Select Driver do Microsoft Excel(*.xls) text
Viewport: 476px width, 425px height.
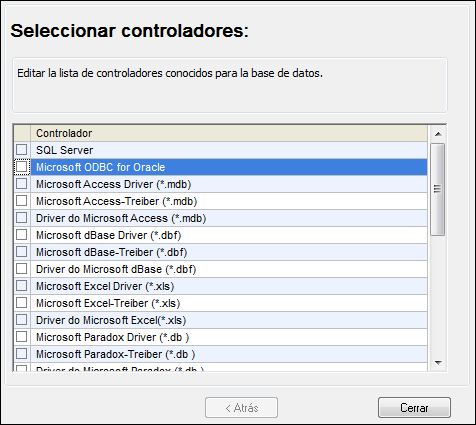point(111,320)
